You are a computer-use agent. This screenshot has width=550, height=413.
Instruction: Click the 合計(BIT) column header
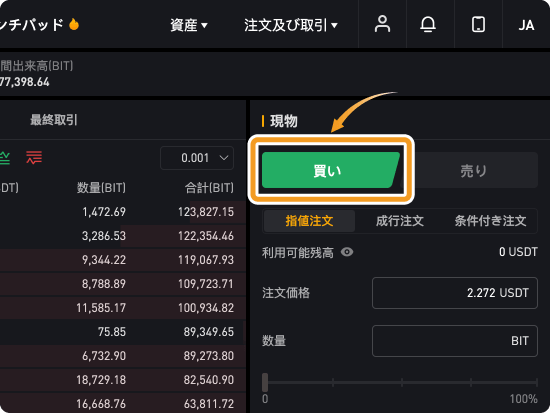[209, 188]
